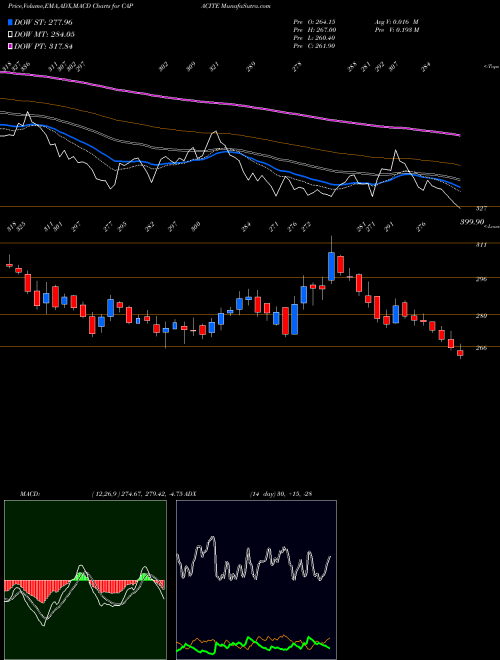500x660 pixels.
Task: Click the MACD values '(12,26,9) 274.67, 279.42, -4.75'
Action: click(138, 494)
